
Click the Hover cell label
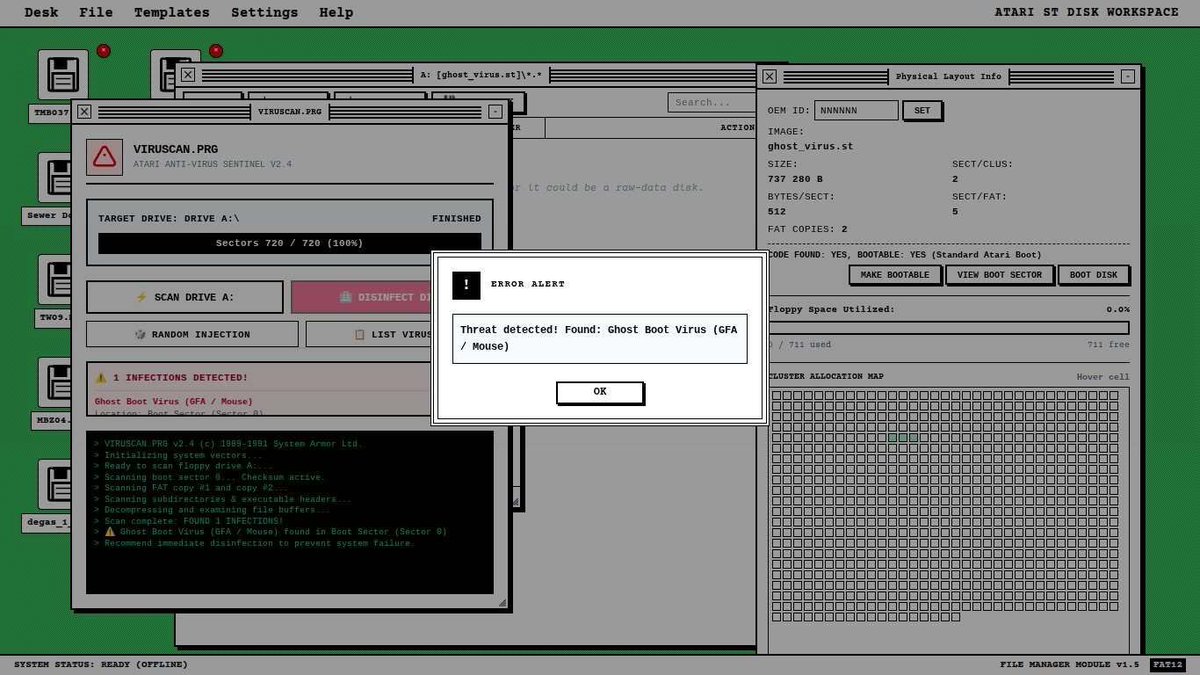(1103, 377)
